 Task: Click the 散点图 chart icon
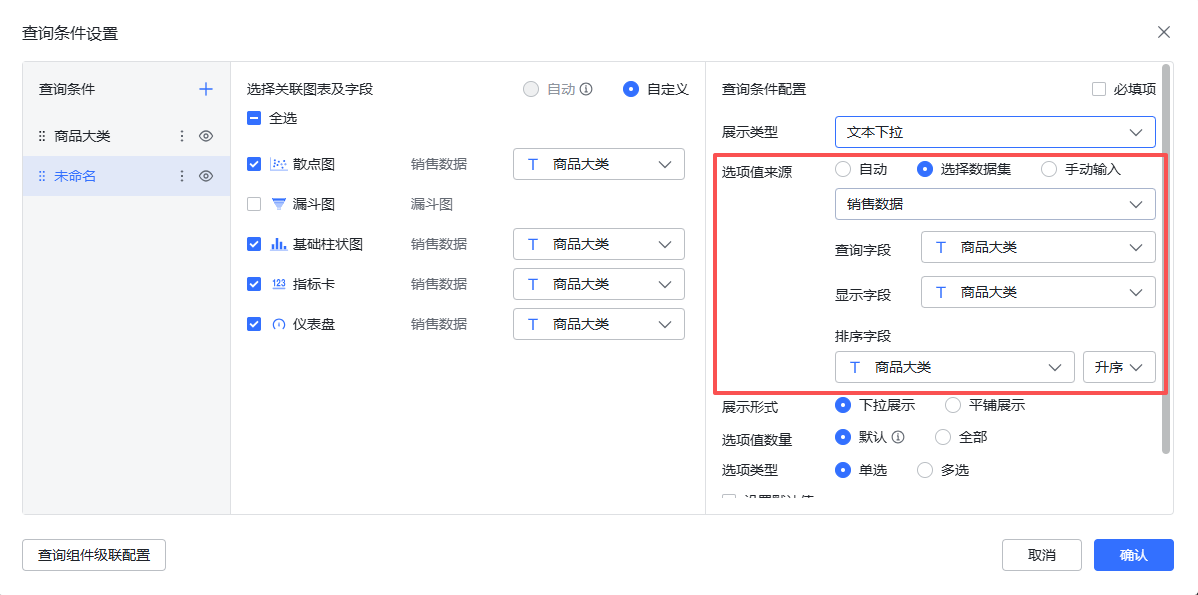pos(279,163)
